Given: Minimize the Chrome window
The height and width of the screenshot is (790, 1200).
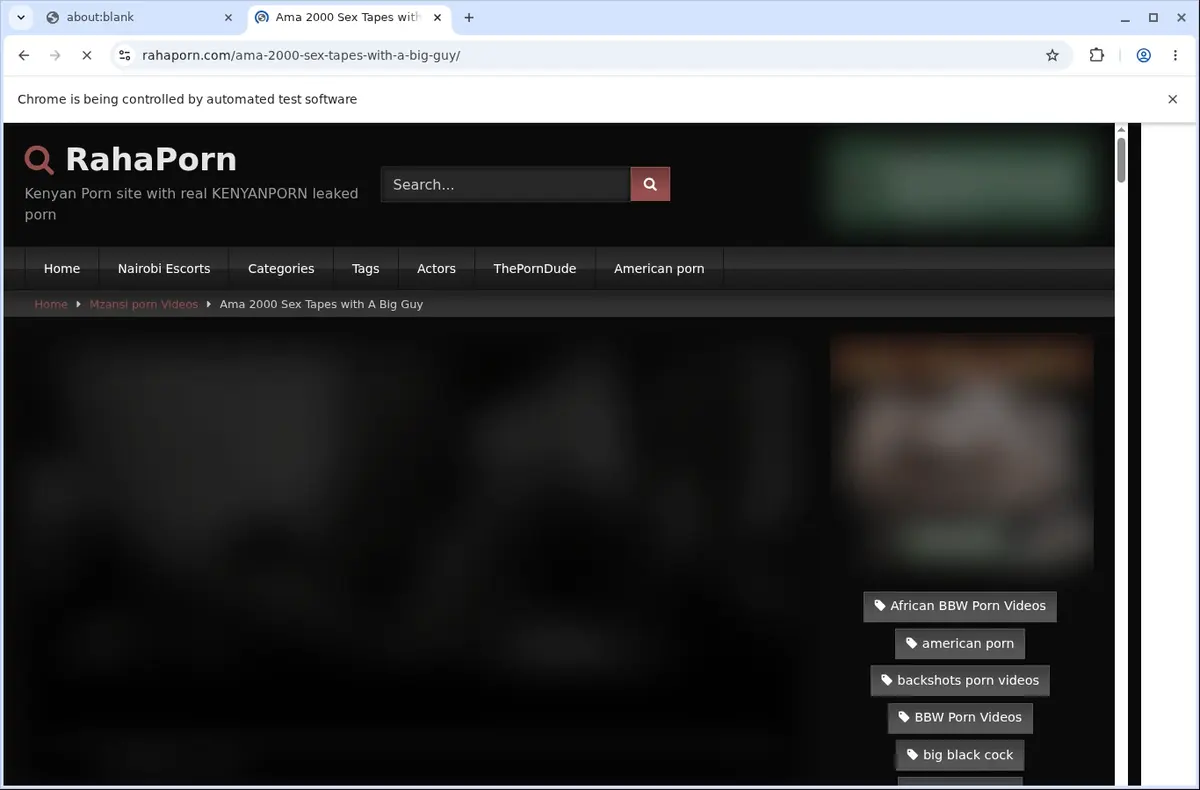Looking at the screenshot, I should [1126, 17].
